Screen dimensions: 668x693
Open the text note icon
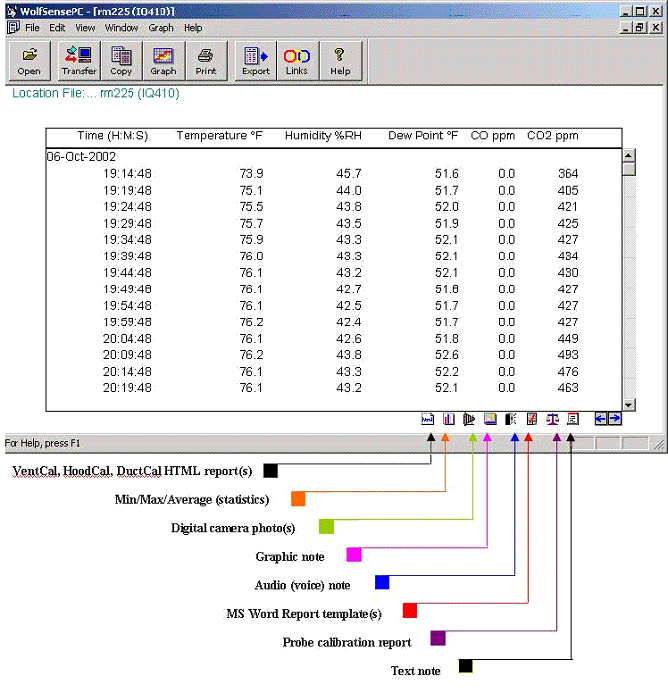click(x=573, y=419)
